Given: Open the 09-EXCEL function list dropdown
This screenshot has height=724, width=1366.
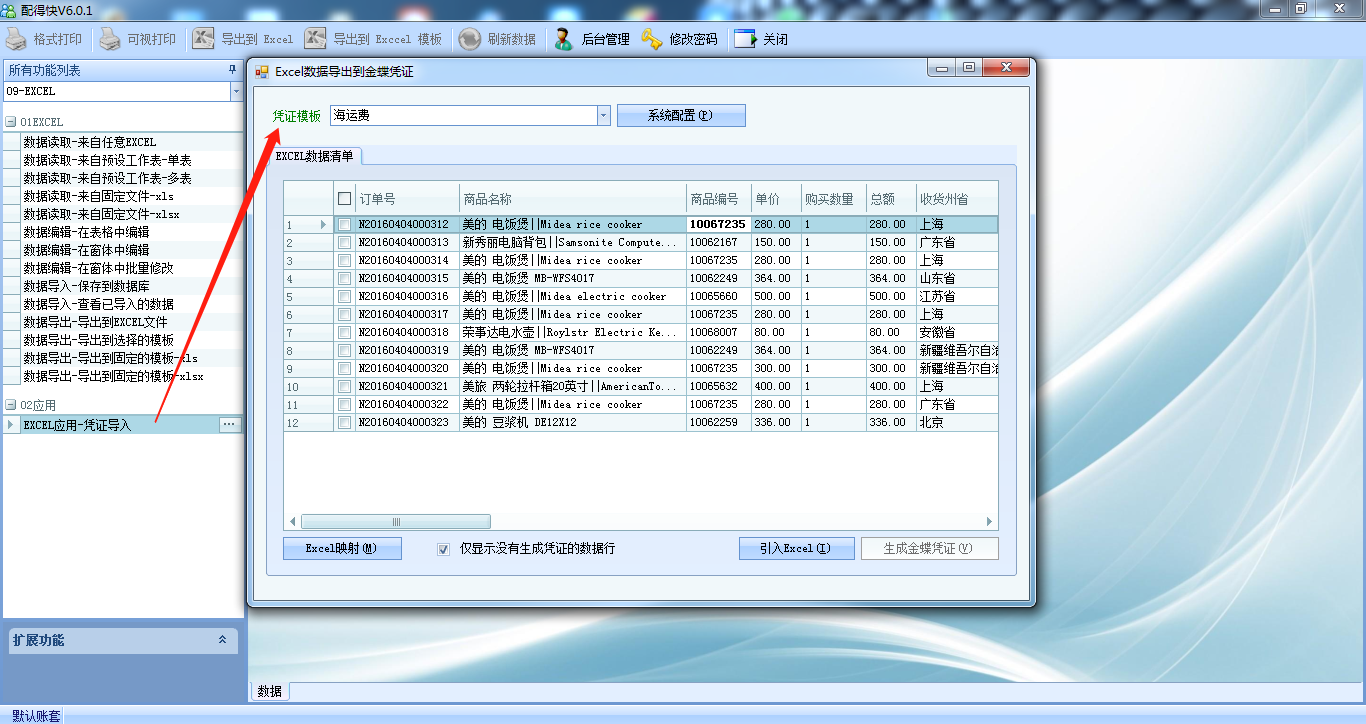Looking at the screenshot, I should [236, 92].
